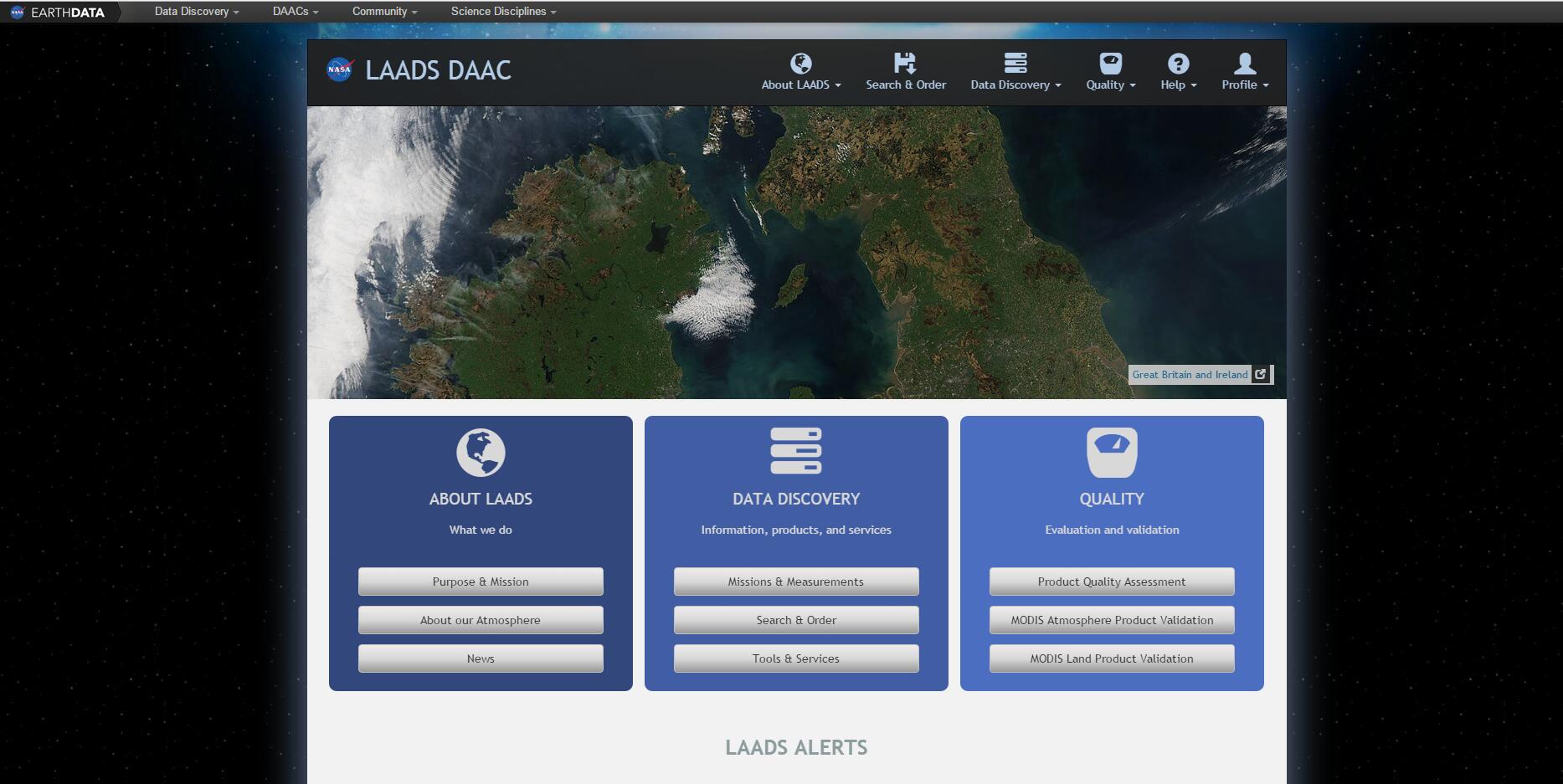Click 'Information, products, and services' text
This screenshot has width=1563, height=784.
coord(796,530)
